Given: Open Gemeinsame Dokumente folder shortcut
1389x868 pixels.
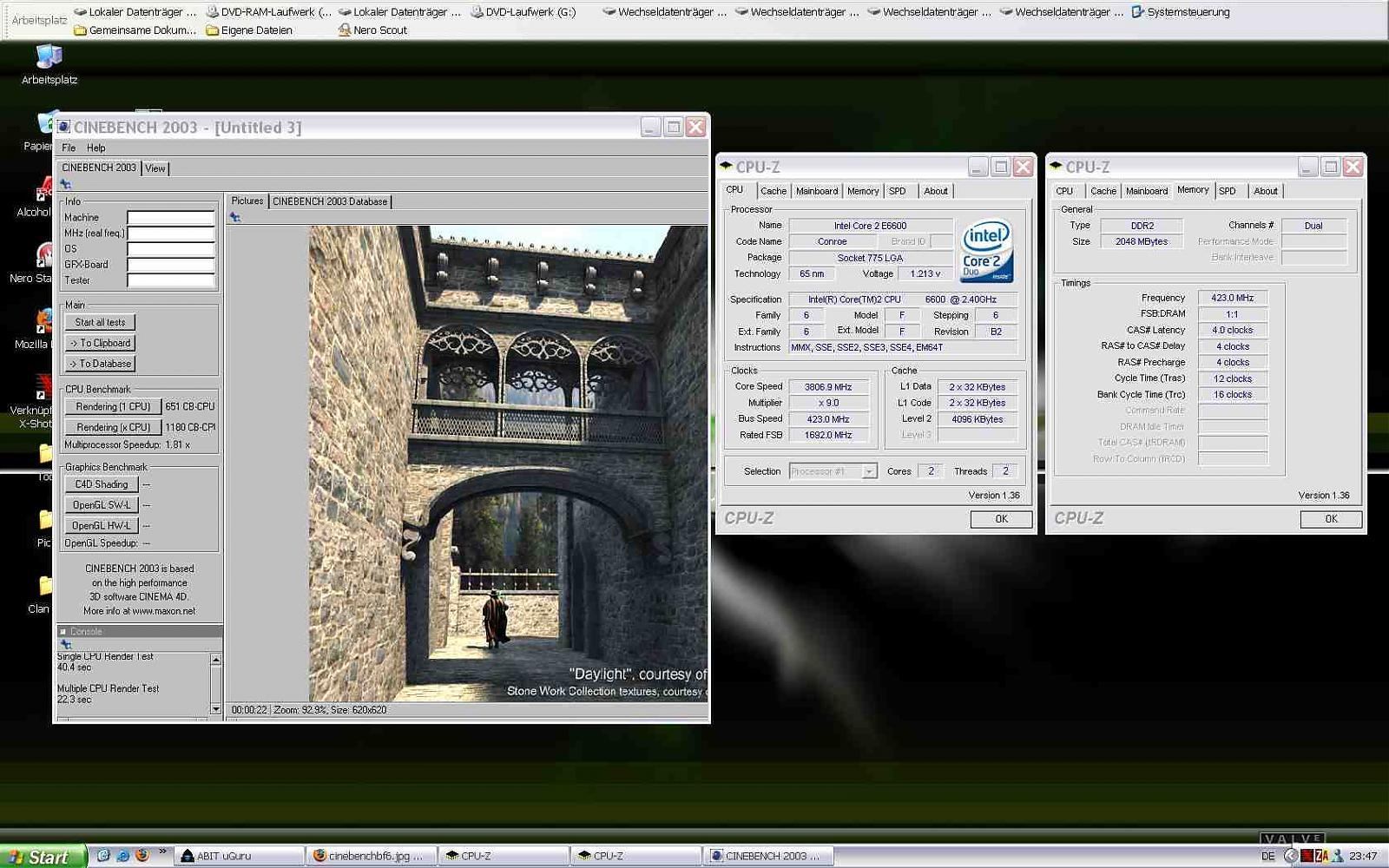Looking at the screenshot, I should (135, 30).
